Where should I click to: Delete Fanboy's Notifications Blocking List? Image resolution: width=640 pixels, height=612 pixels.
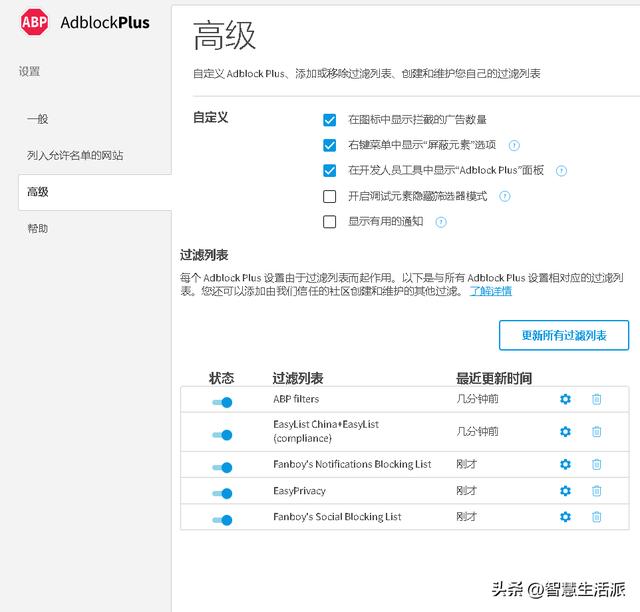coord(597,464)
